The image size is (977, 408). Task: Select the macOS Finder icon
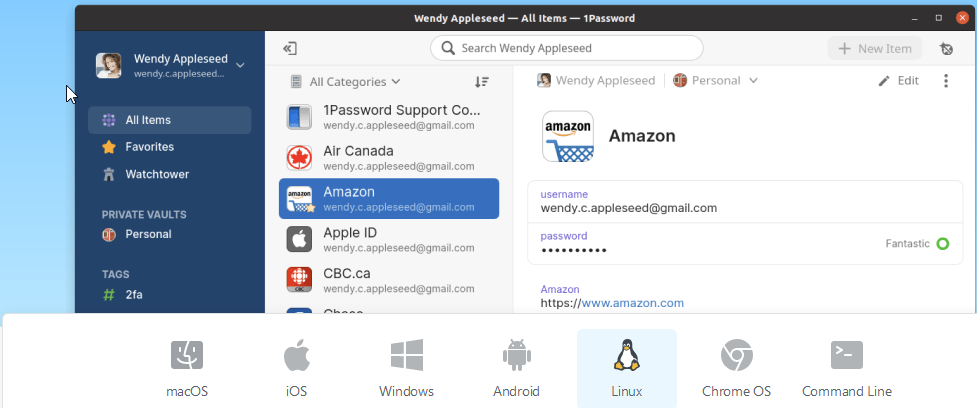point(187,355)
